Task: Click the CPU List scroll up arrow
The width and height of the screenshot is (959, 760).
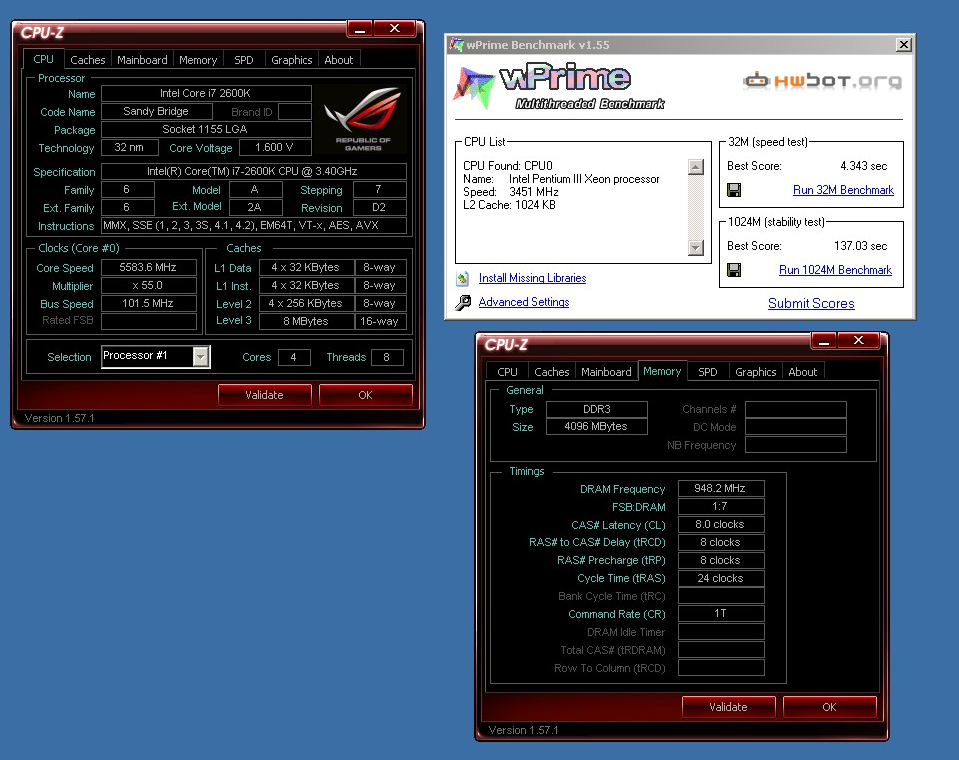Action: click(x=695, y=167)
